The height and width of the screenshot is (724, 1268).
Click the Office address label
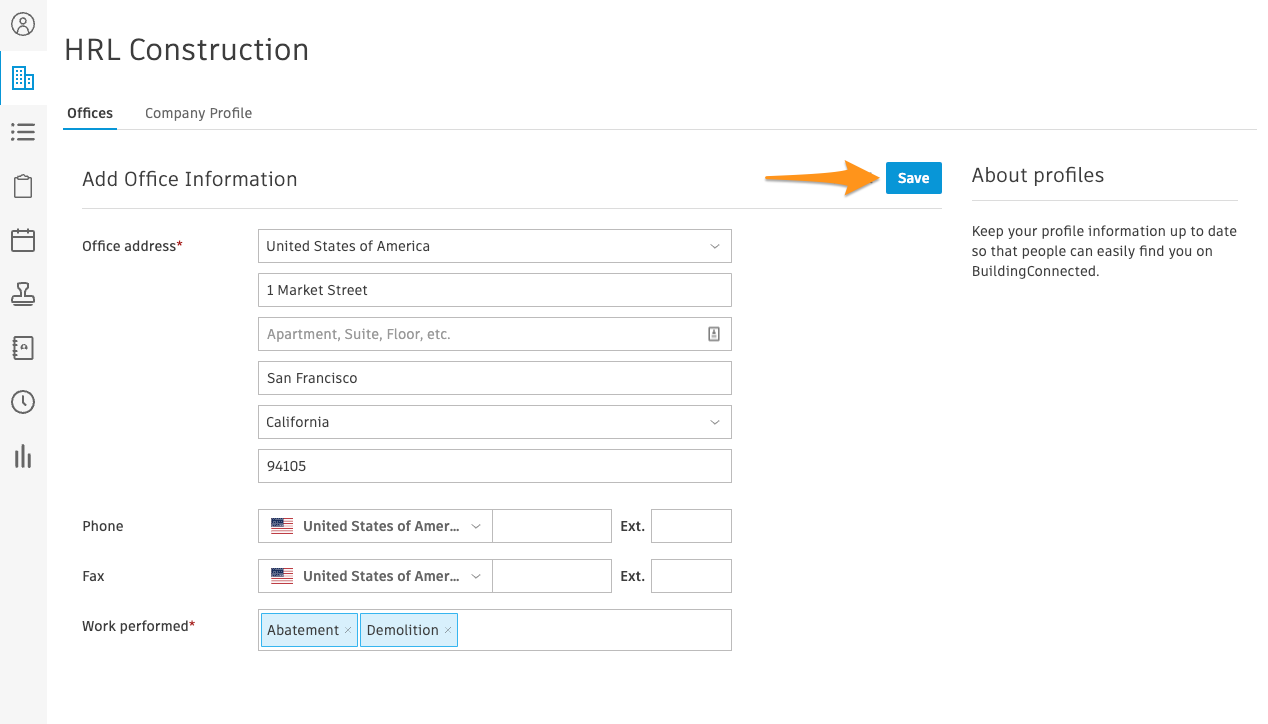coord(132,246)
